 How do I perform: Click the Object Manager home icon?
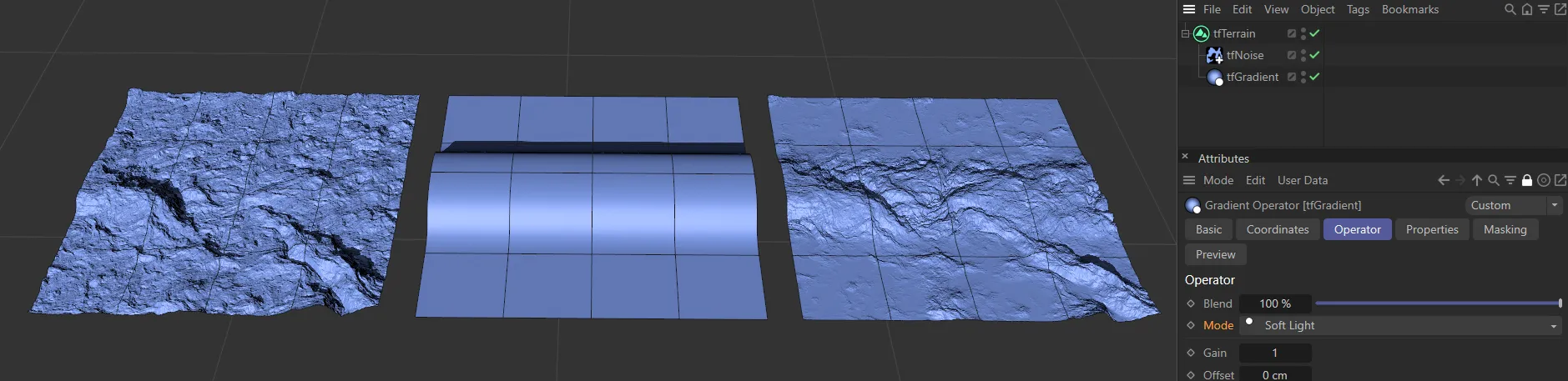point(1527,9)
